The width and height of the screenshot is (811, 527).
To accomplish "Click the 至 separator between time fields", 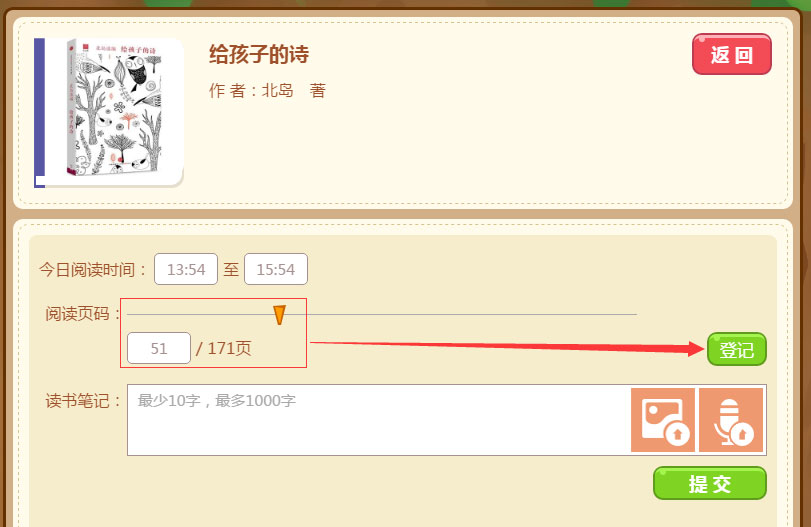I will pyautogui.click(x=231, y=269).
